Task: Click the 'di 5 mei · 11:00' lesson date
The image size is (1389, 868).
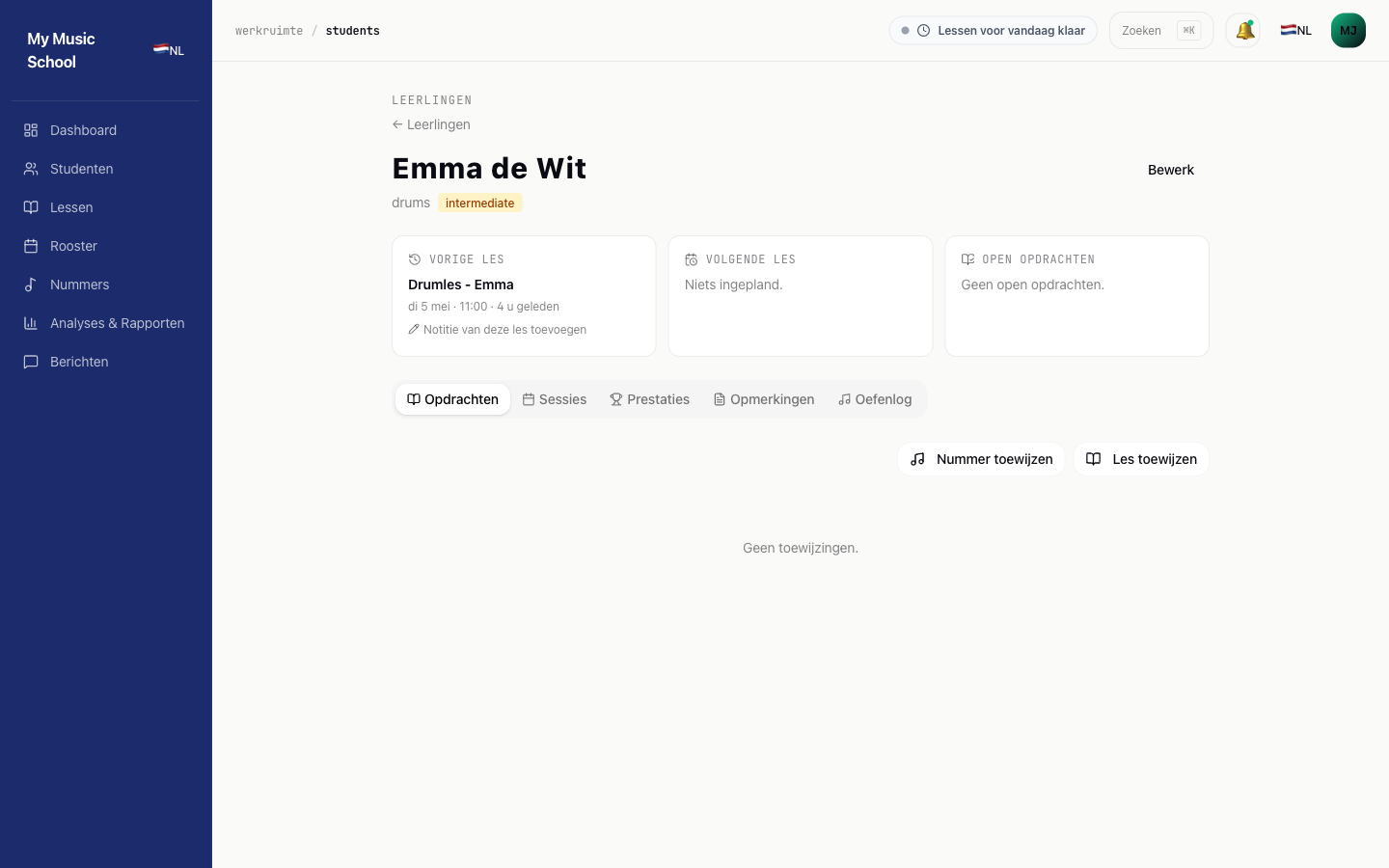Action: [448, 307]
